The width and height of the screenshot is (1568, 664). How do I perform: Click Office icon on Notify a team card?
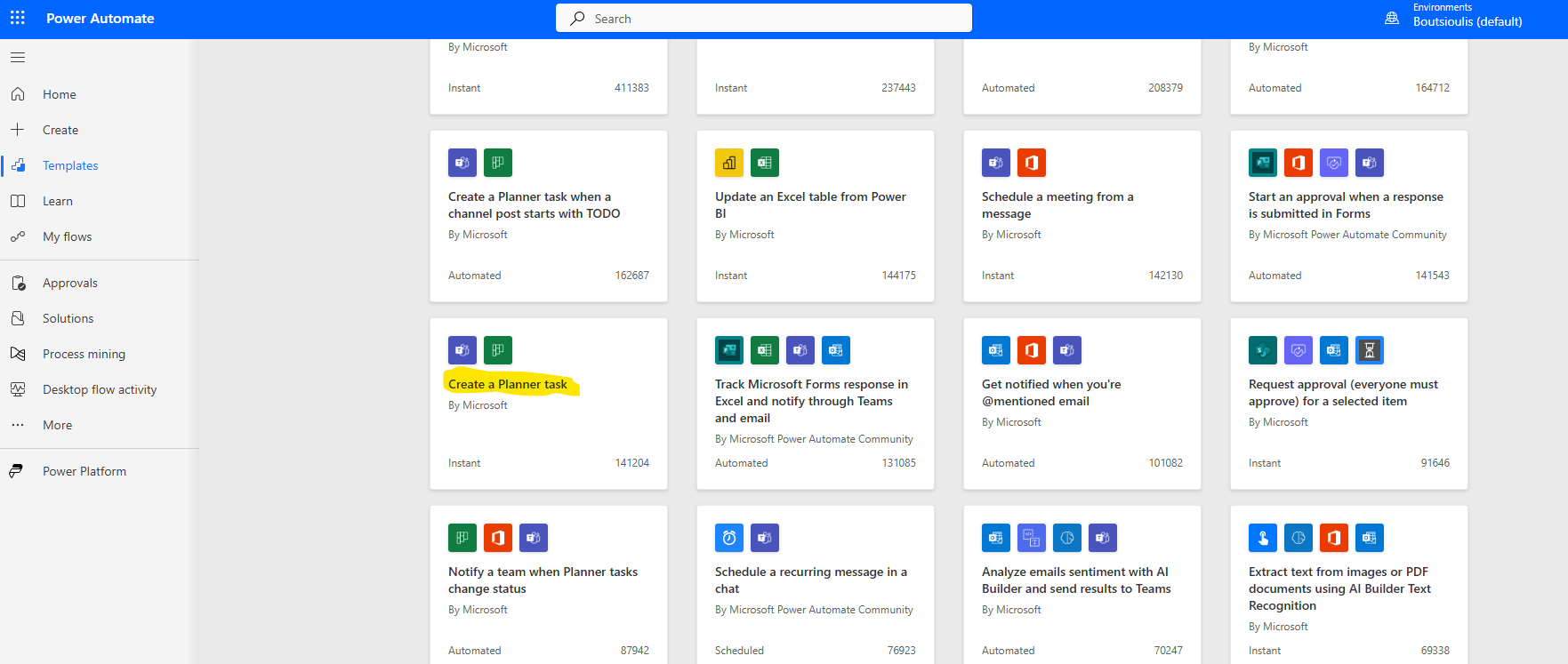[498, 538]
